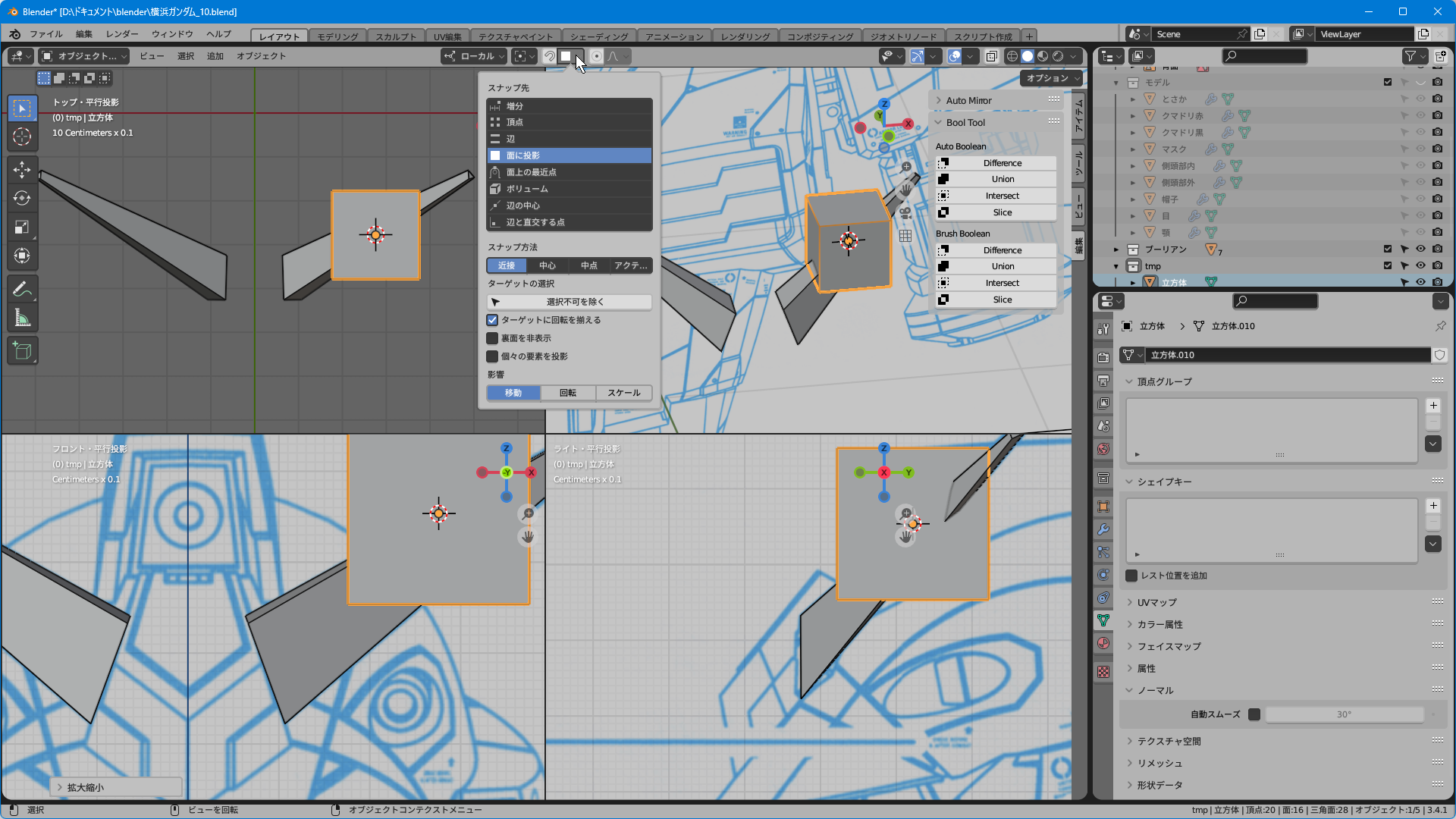Adjust the 自動スムーズ 30° angle slider
Screen dimensions: 1456x819
tap(1343, 714)
